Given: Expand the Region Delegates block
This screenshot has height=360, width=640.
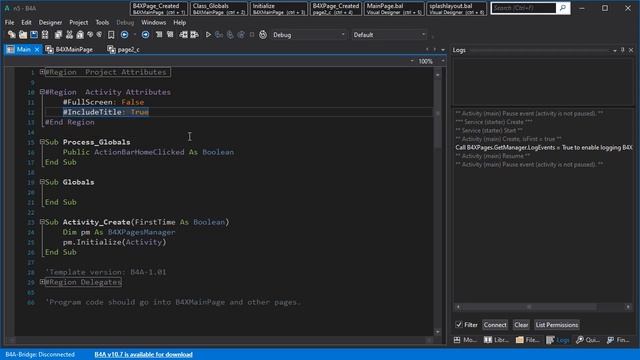Looking at the screenshot, I should (42, 282).
